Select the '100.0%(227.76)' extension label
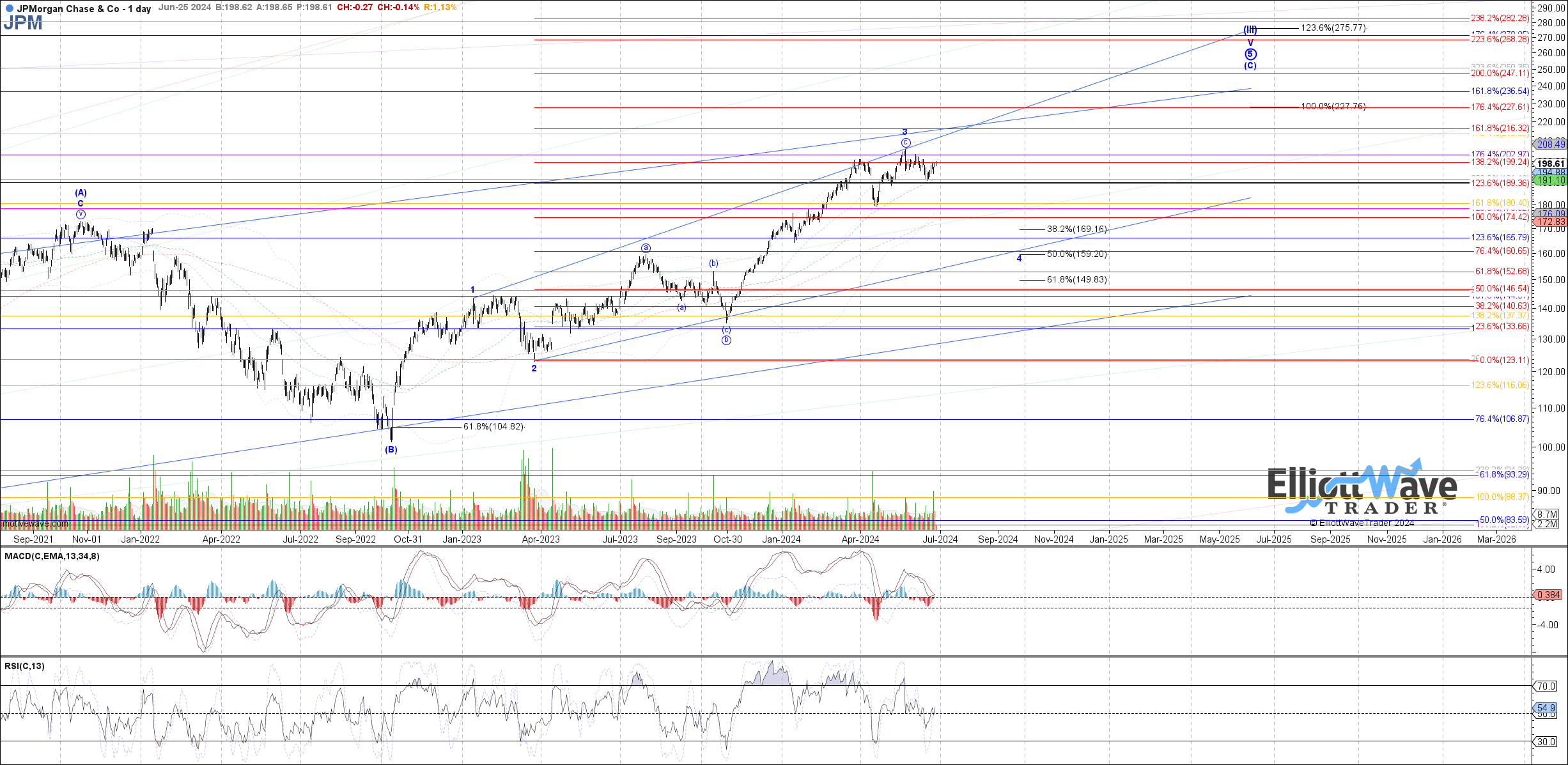This screenshot has height=765, width=1568. 1333,106
